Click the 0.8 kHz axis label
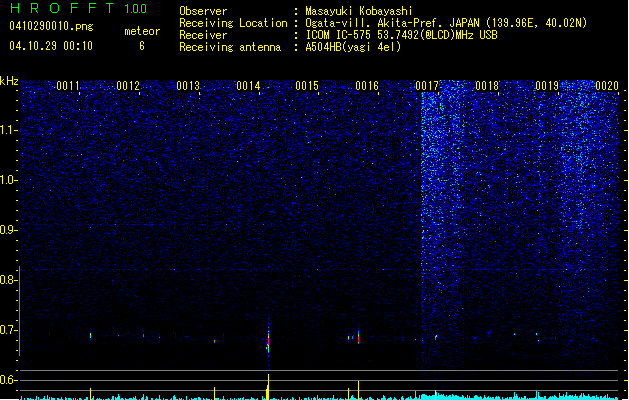The height and width of the screenshot is (400, 629). pyautogui.click(x=8, y=280)
